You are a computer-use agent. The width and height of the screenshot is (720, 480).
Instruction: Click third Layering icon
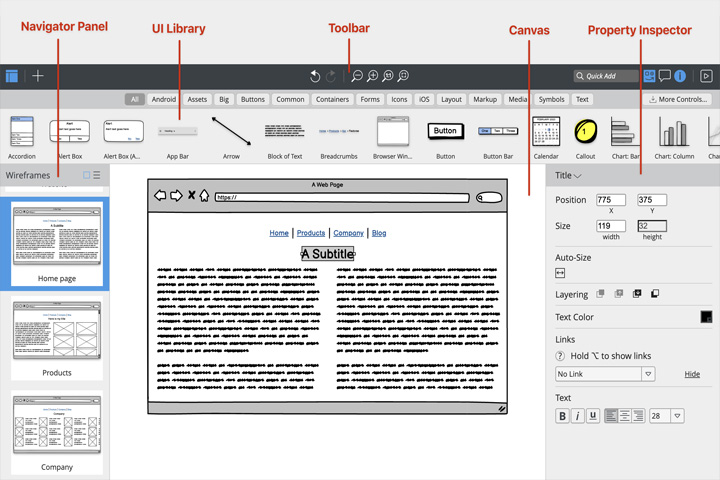tap(637, 294)
